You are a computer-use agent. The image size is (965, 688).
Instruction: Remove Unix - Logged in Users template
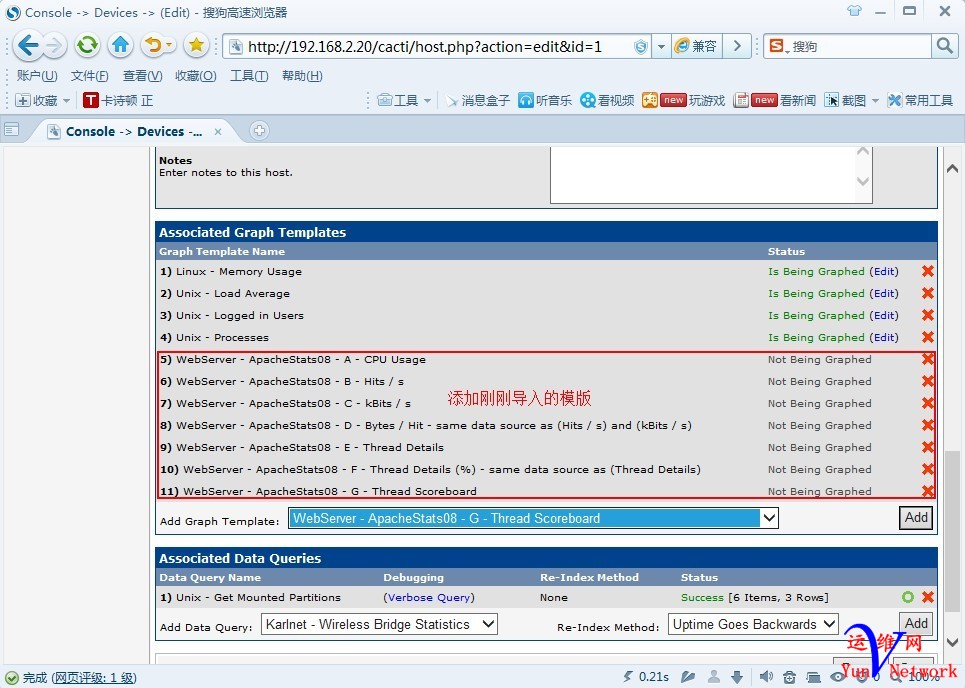[x=927, y=316]
